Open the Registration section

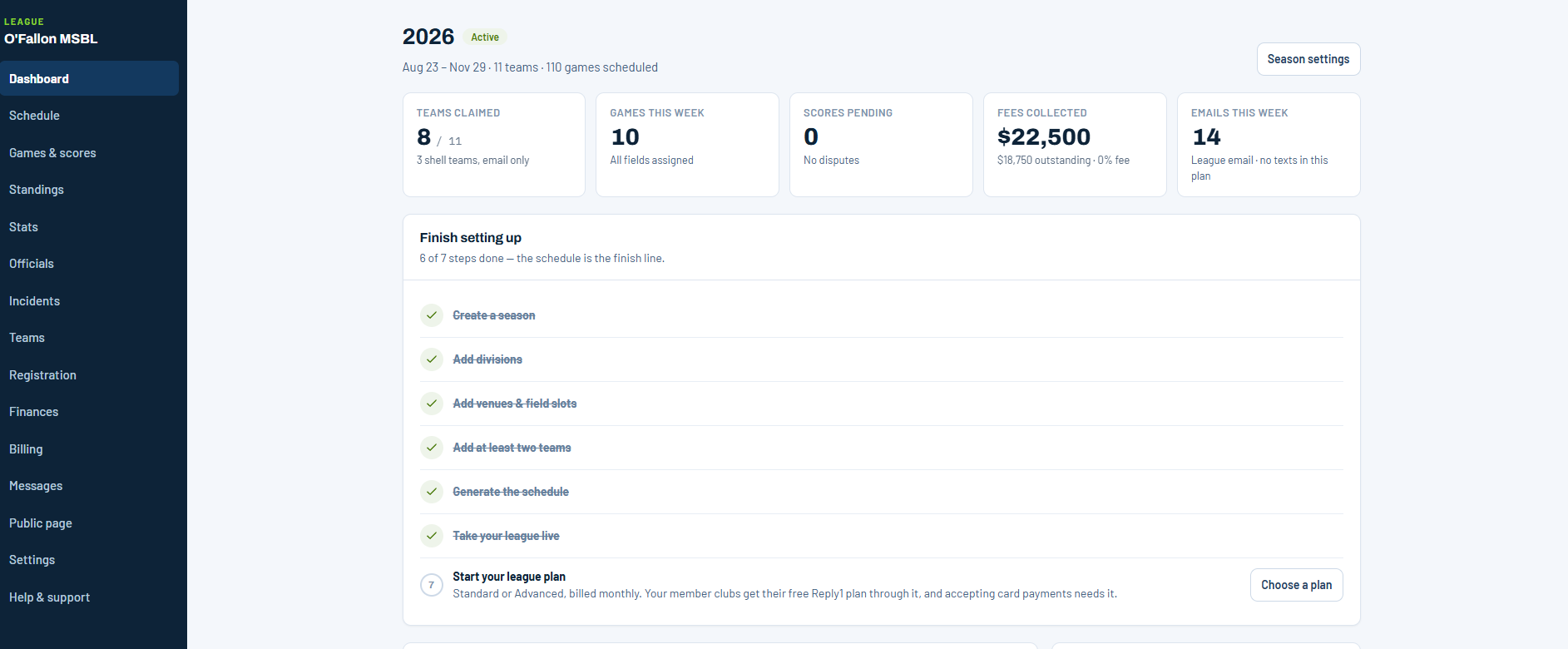click(x=89, y=375)
